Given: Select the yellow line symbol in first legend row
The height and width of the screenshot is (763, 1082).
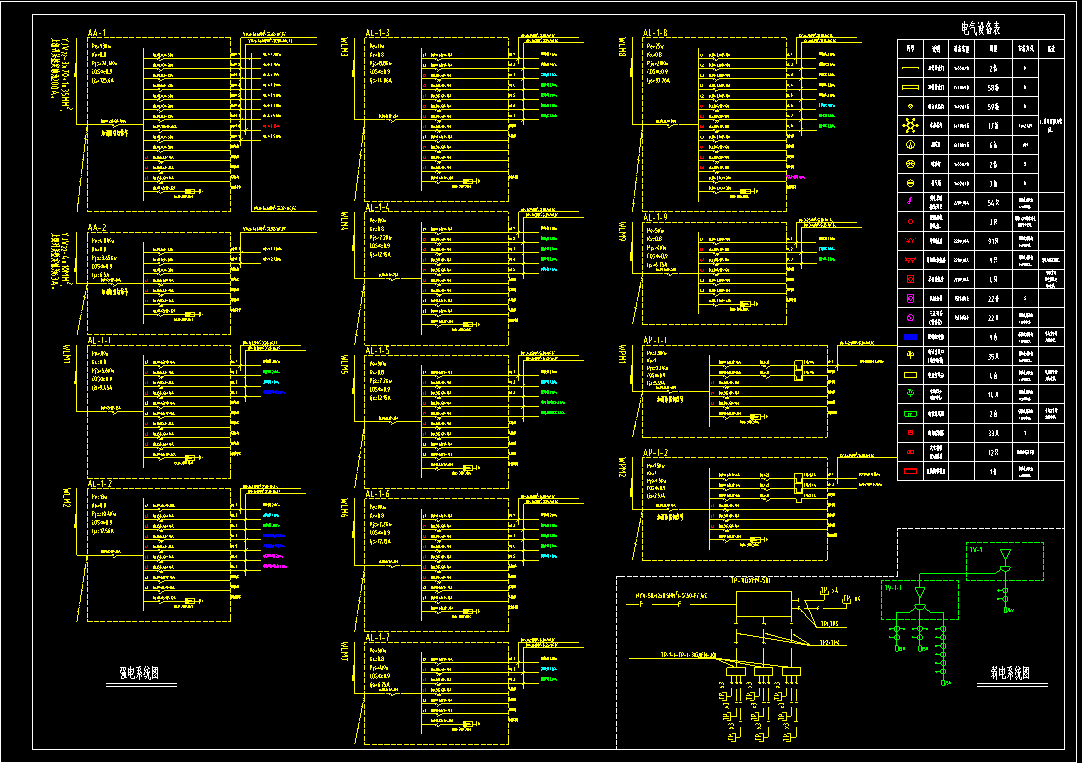Looking at the screenshot, I should [x=911, y=69].
